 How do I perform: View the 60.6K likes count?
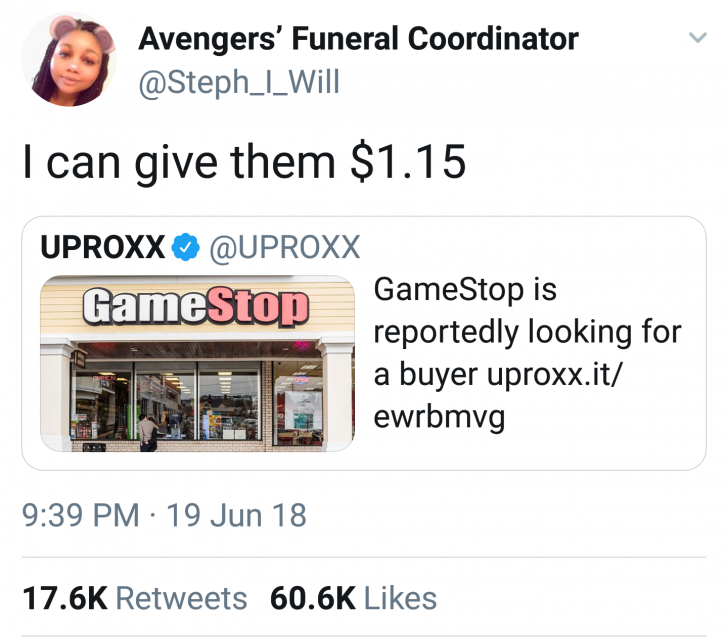click(x=313, y=598)
